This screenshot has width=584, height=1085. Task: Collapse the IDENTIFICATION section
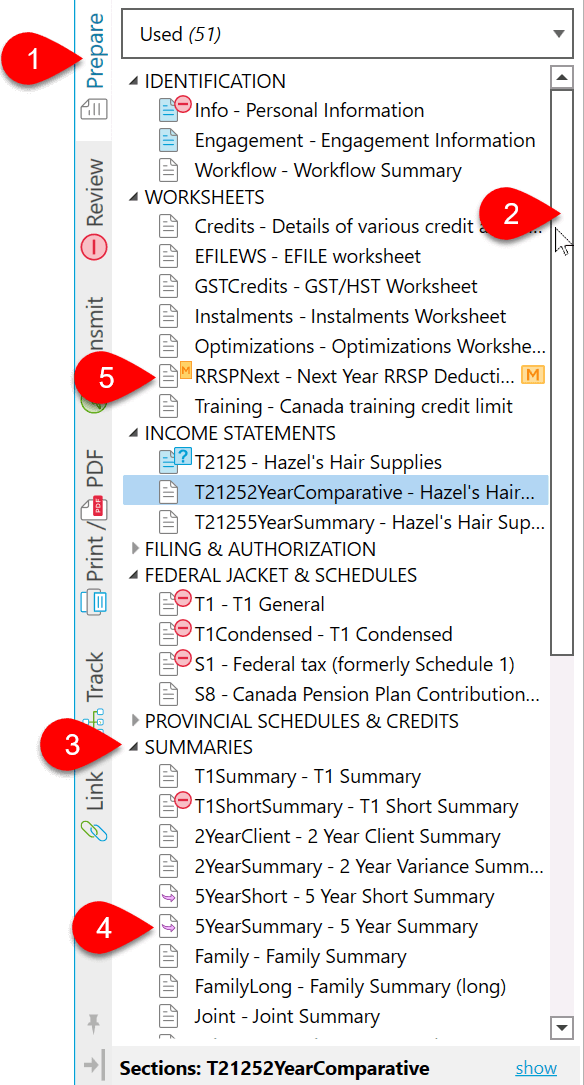tap(134, 82)
